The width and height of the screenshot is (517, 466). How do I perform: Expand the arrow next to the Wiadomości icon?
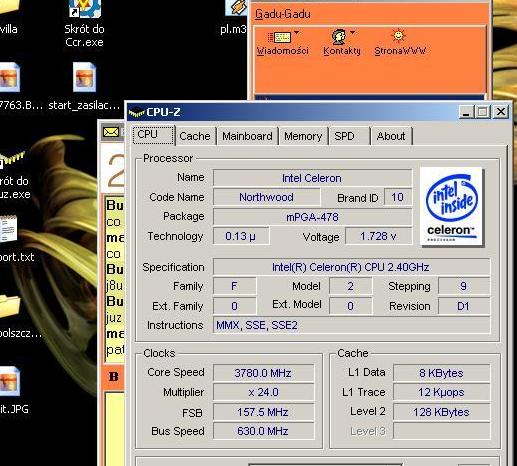[297, 33]
